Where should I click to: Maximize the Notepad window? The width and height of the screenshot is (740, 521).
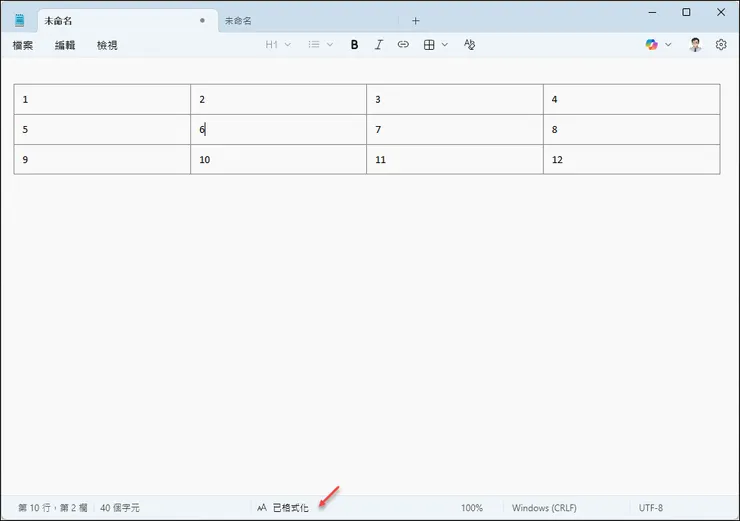coord(686,12)
